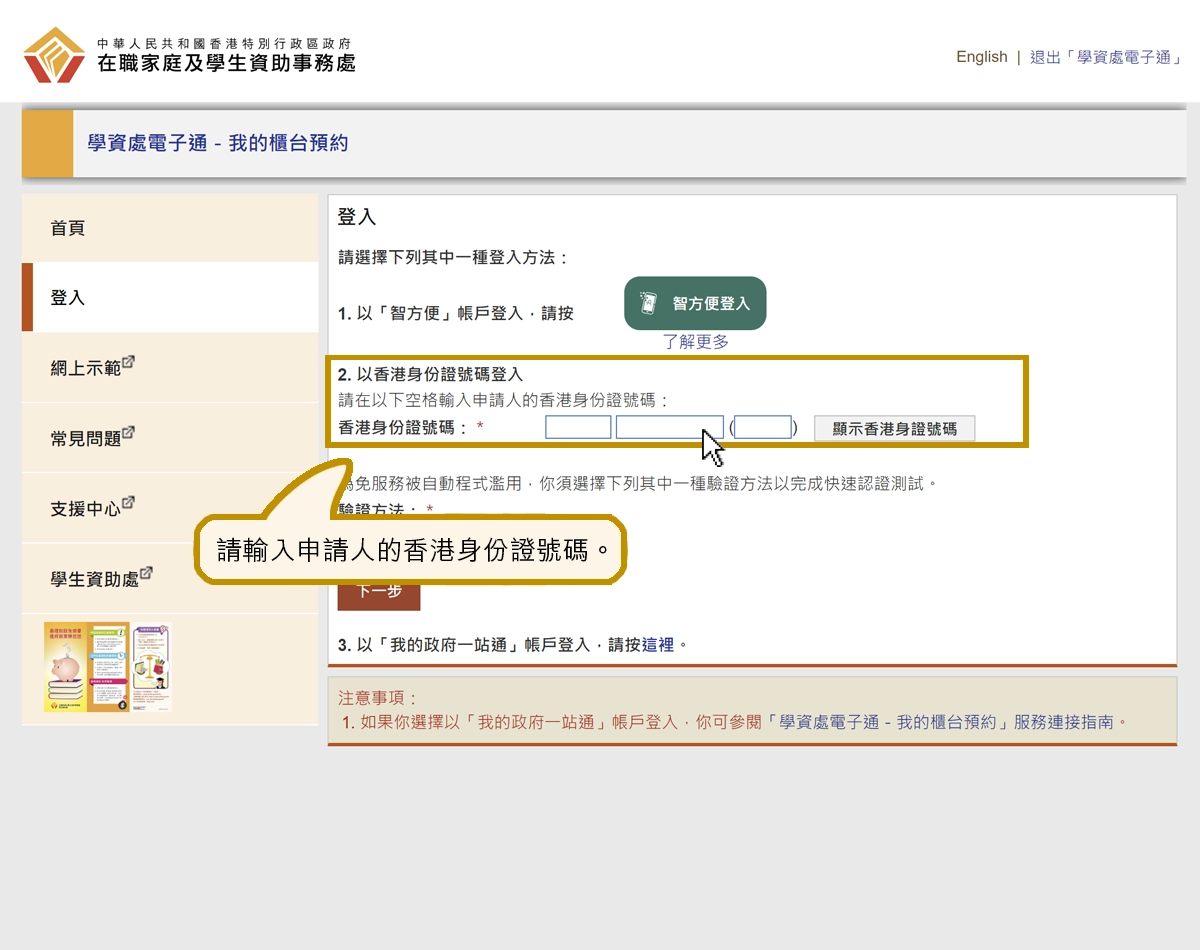Click the 智方便 phone icon
This screenshot has width=1200, height=950.
648,303
